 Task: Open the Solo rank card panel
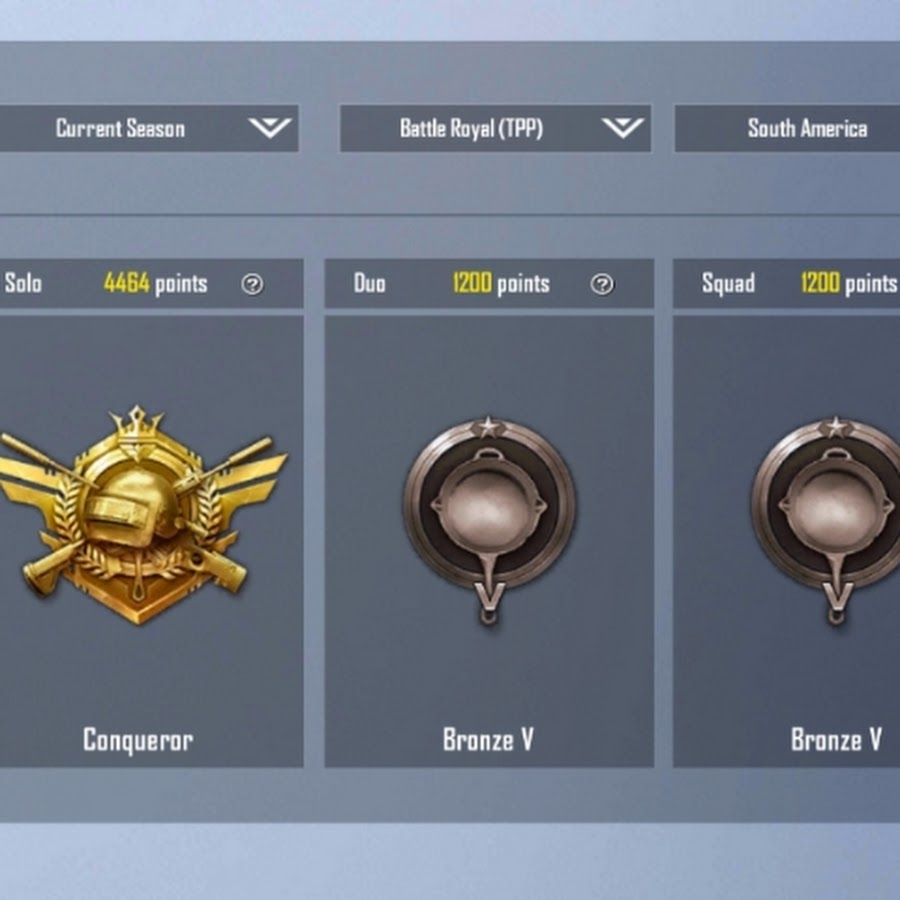(x=152, y=541)
